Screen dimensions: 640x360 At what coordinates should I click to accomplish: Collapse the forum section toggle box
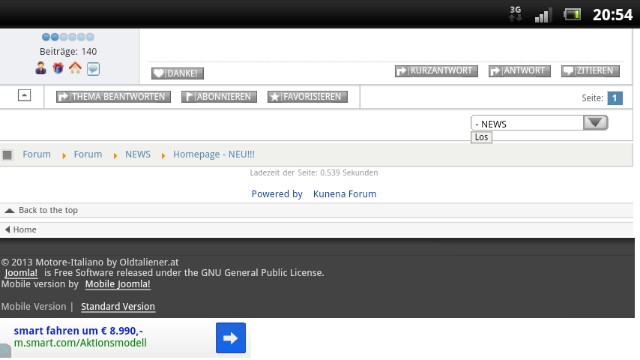[24, 95]
